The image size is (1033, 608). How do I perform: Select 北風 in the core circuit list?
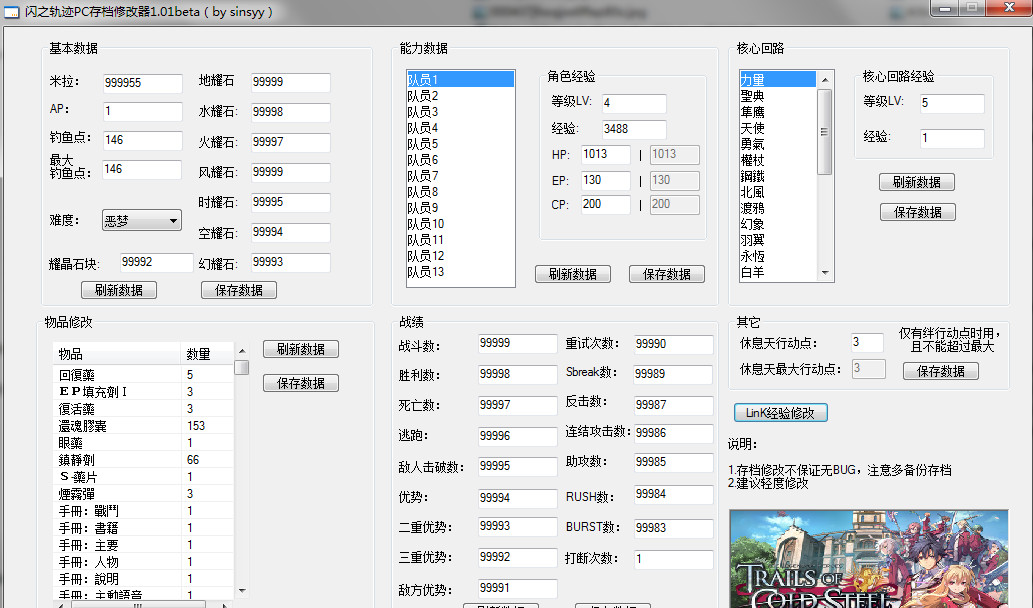coord(777,192)
